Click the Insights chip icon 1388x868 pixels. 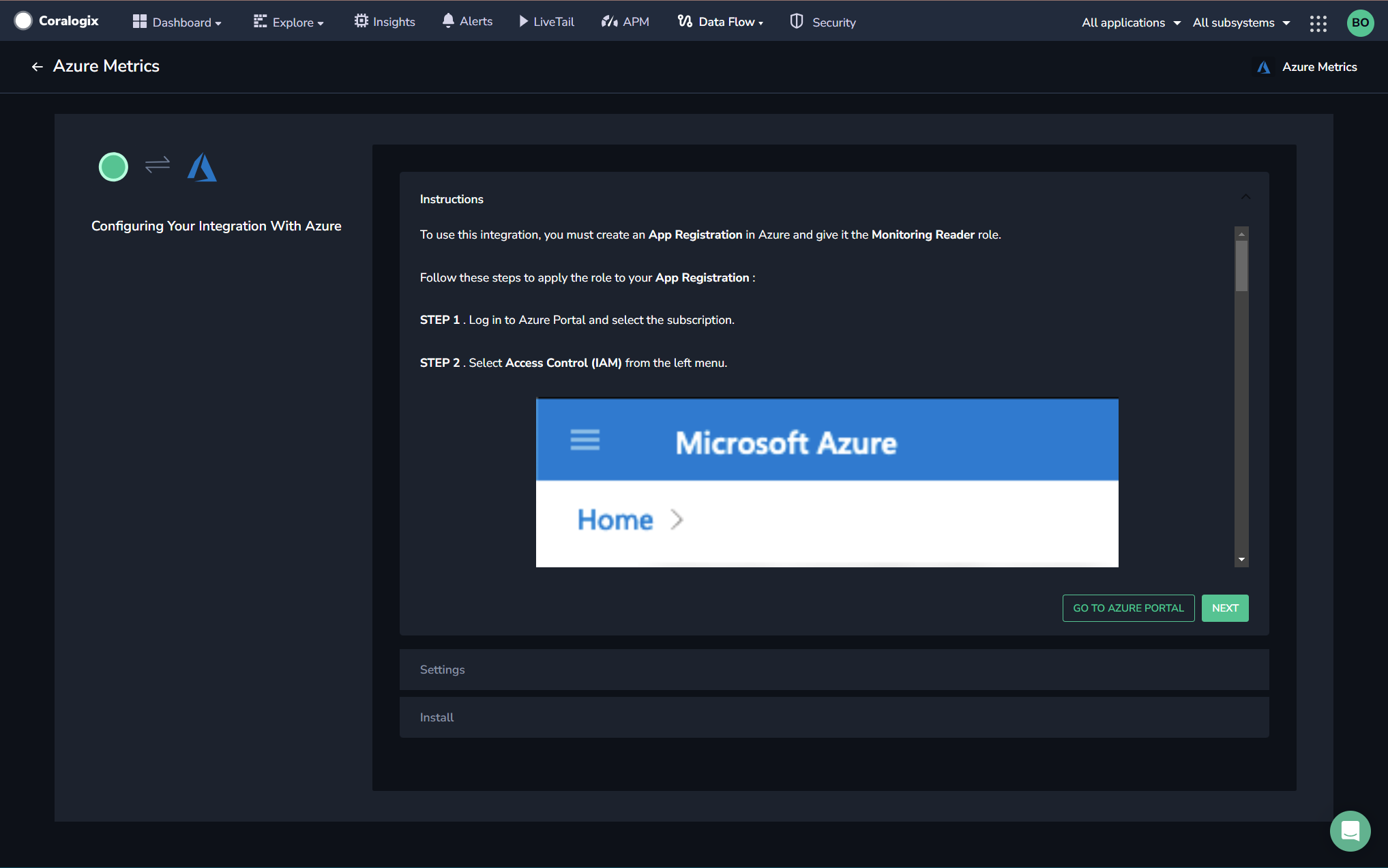coord(361,21)
